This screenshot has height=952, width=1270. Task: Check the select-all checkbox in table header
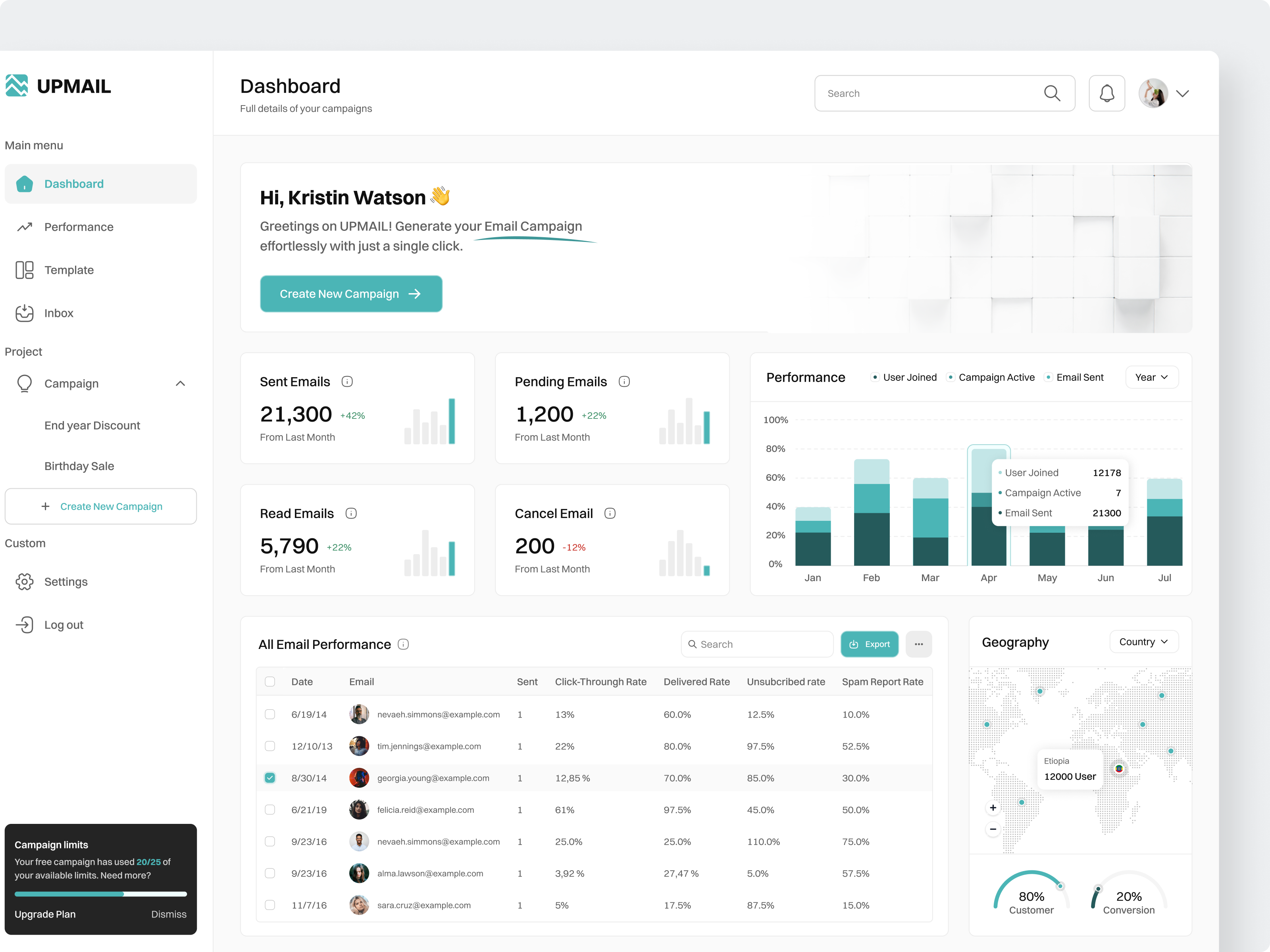270,682
